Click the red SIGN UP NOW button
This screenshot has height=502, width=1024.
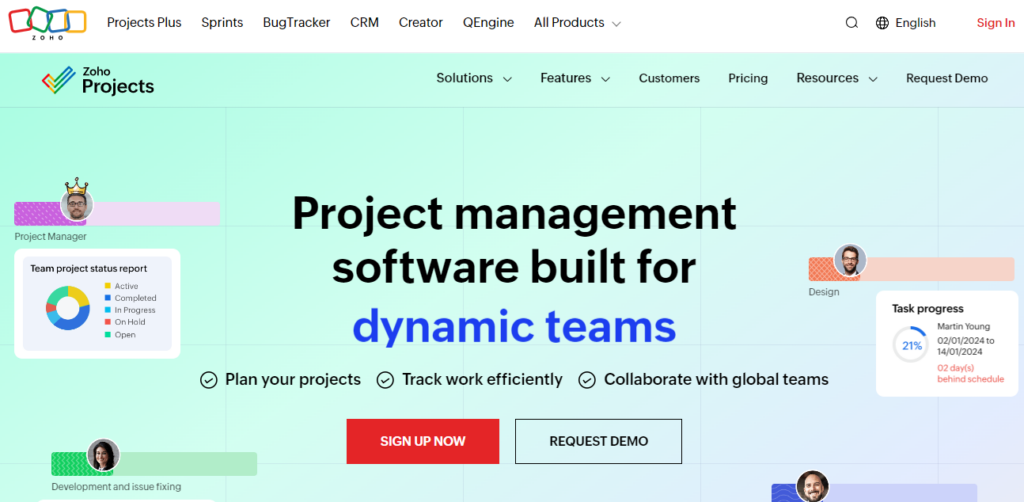[x=423, y=441]
